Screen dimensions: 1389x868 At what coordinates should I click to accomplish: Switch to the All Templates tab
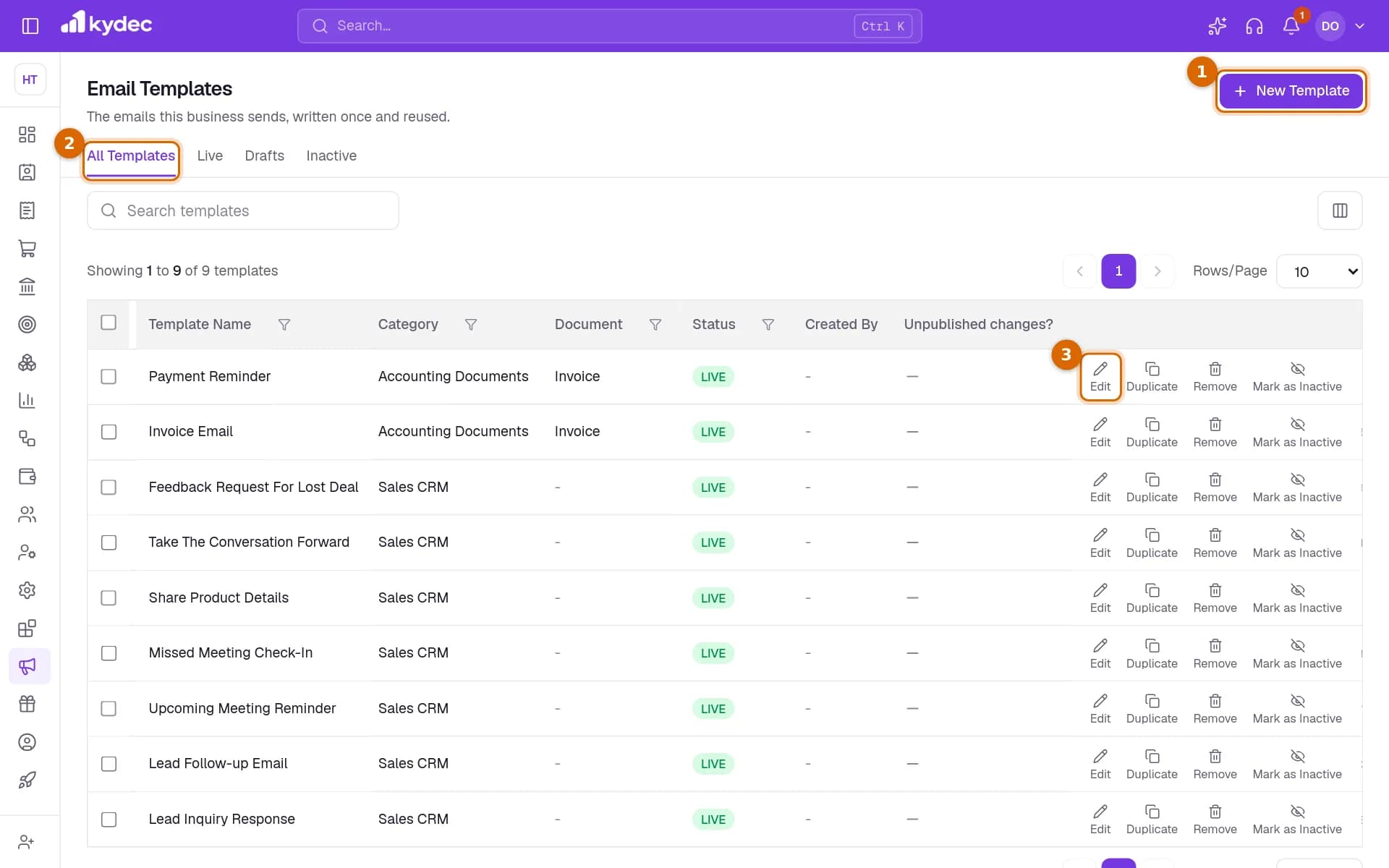pyautogui.click(x=131, y=156)
